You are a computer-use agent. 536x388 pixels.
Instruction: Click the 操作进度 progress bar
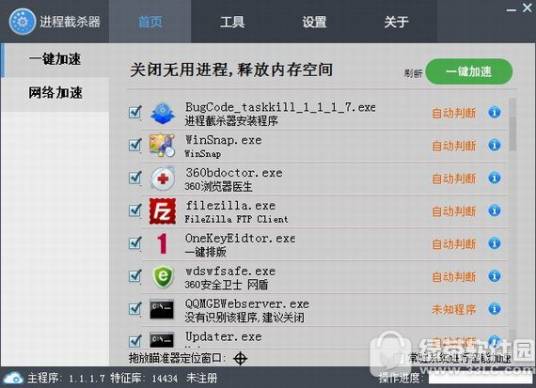480,378
